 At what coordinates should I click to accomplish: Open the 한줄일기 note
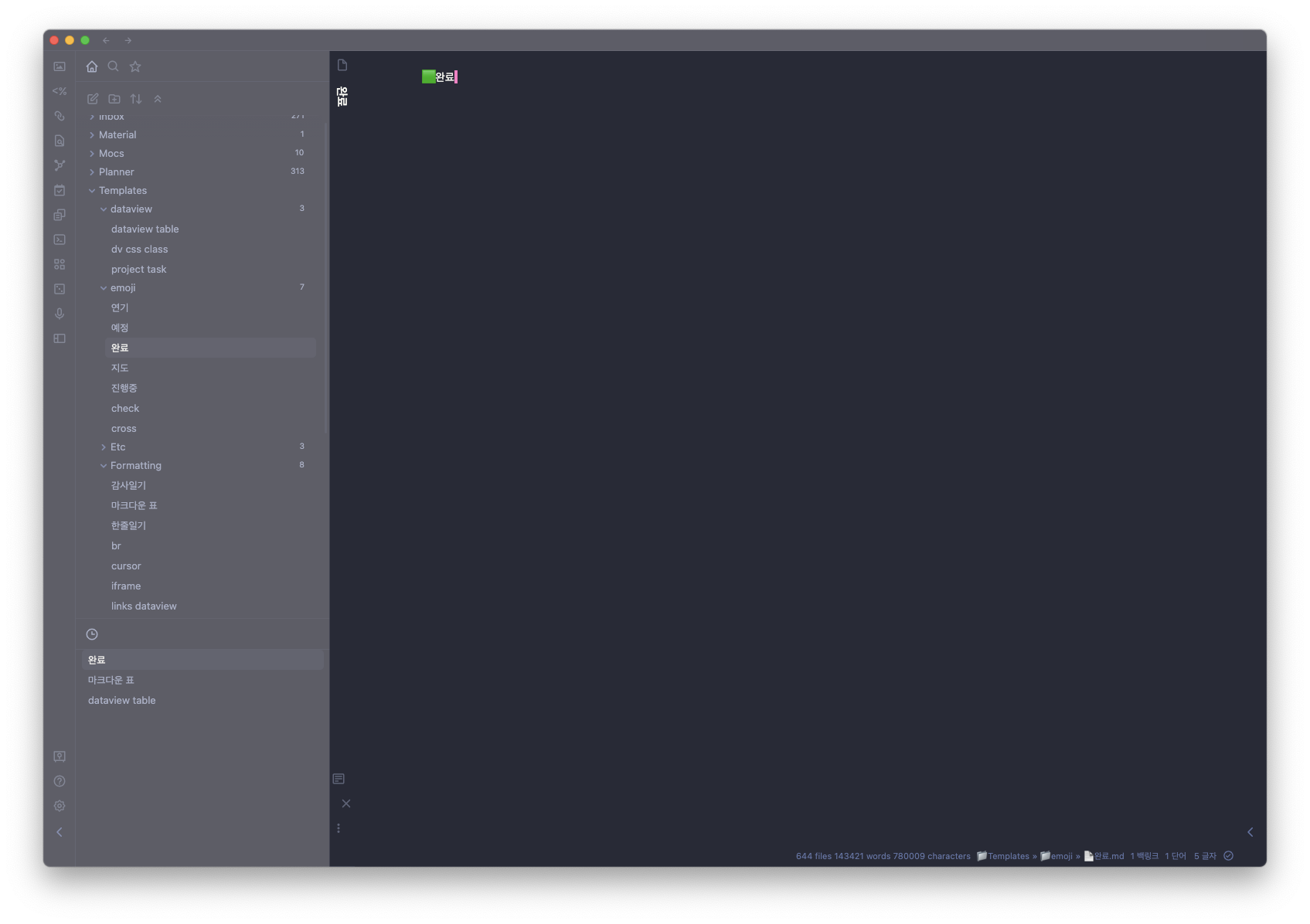pyautogui.click(x=210, y=525)
